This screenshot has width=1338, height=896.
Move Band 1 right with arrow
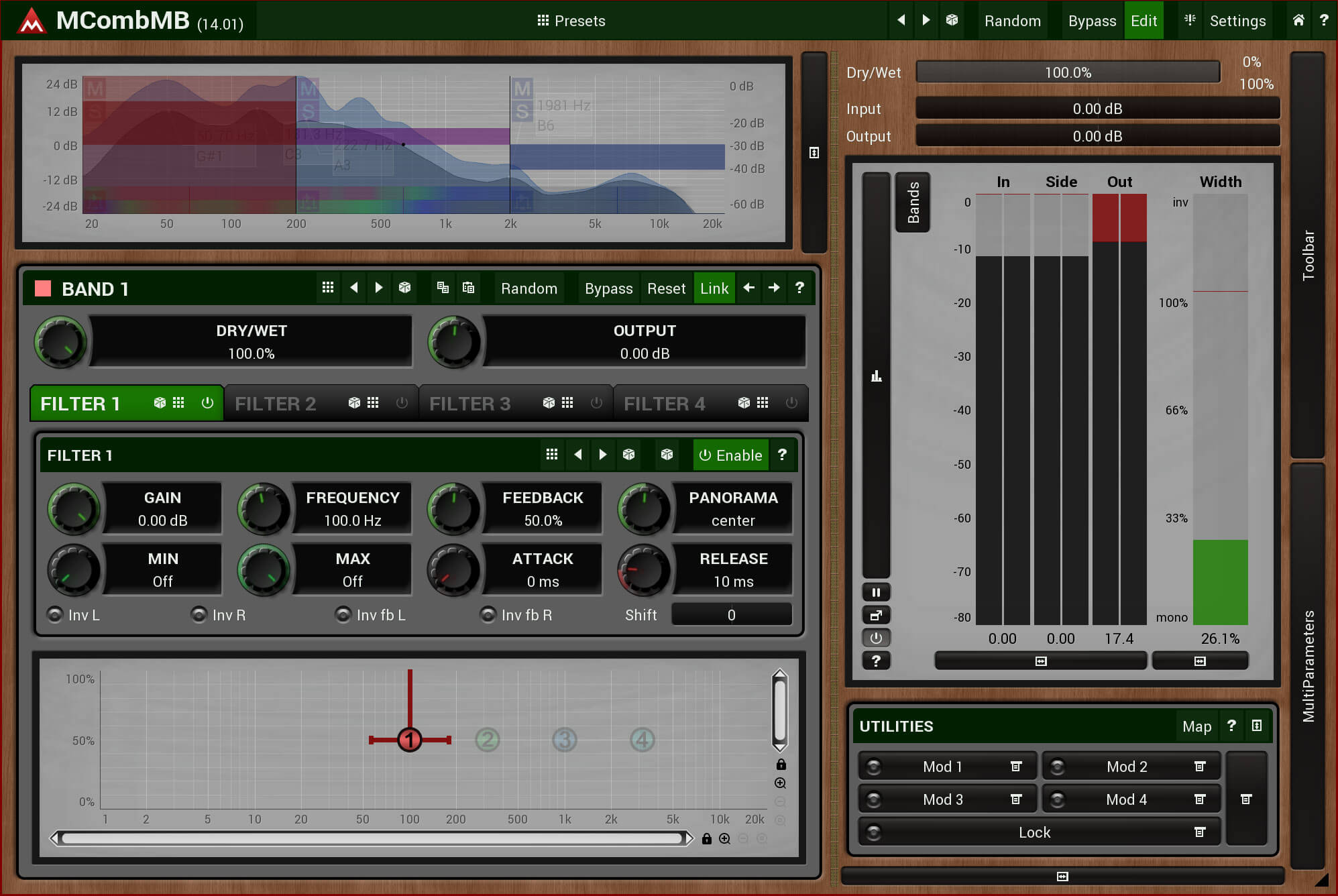(x=774, y=288)
